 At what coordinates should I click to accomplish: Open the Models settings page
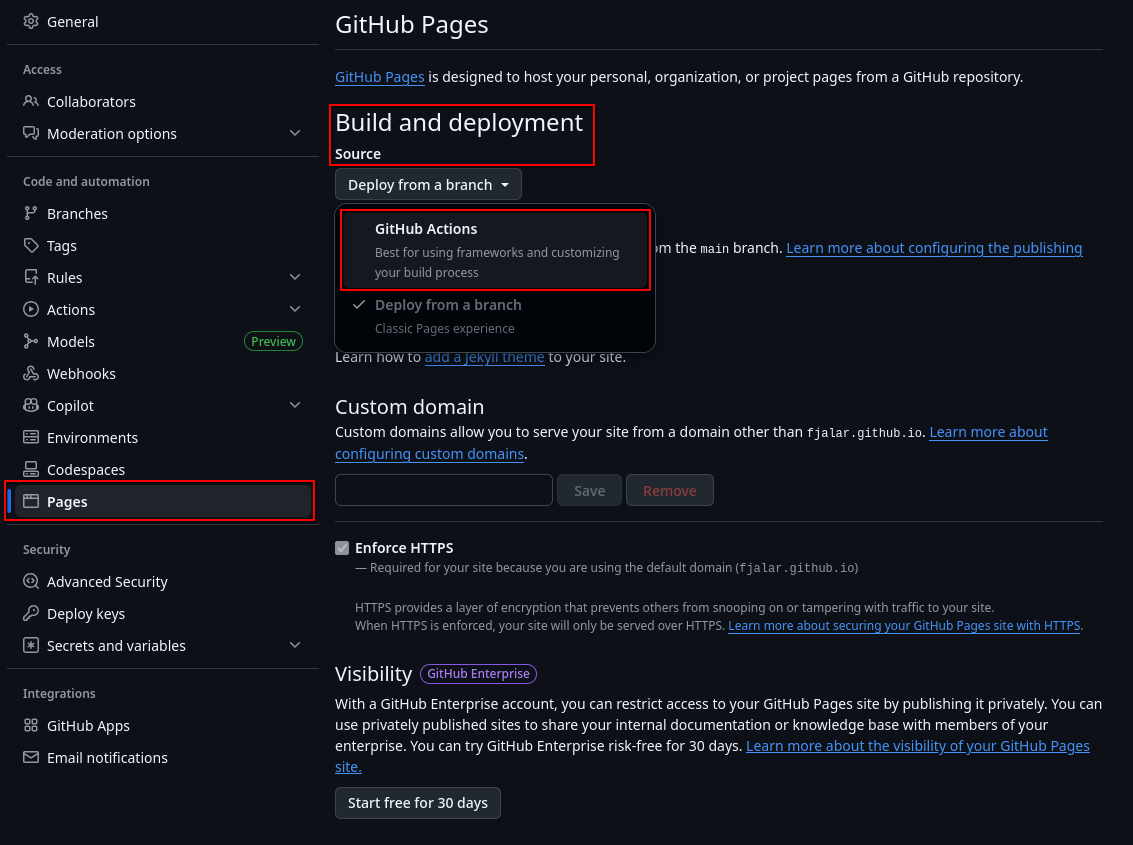click(x=163, y=341)
